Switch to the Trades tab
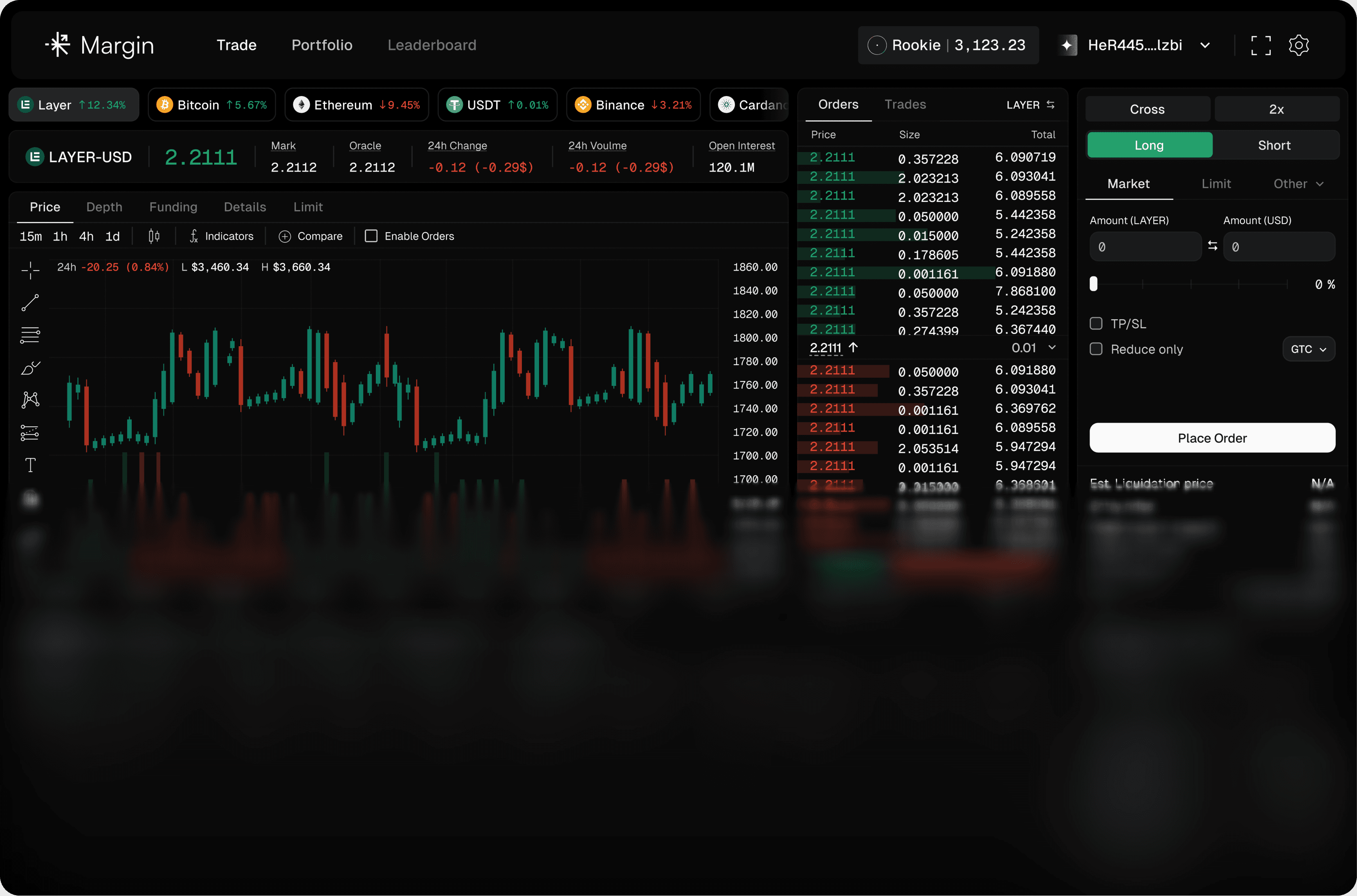Image resolution: width=1357 pixels, height=896 pixels. click(905, 105)
